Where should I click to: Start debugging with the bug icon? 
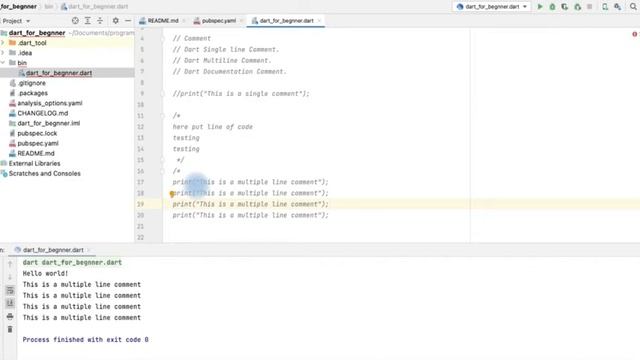tap(552, 7)
